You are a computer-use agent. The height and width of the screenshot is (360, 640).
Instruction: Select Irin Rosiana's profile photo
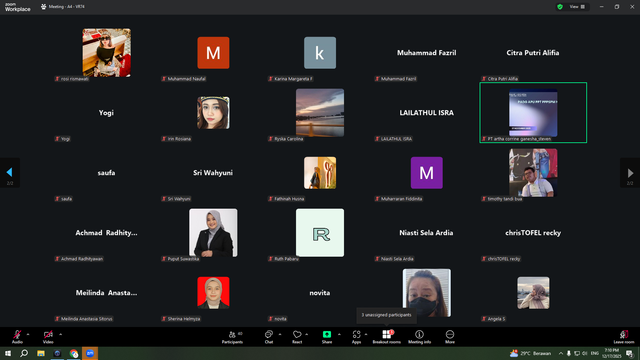pos(213,113)
